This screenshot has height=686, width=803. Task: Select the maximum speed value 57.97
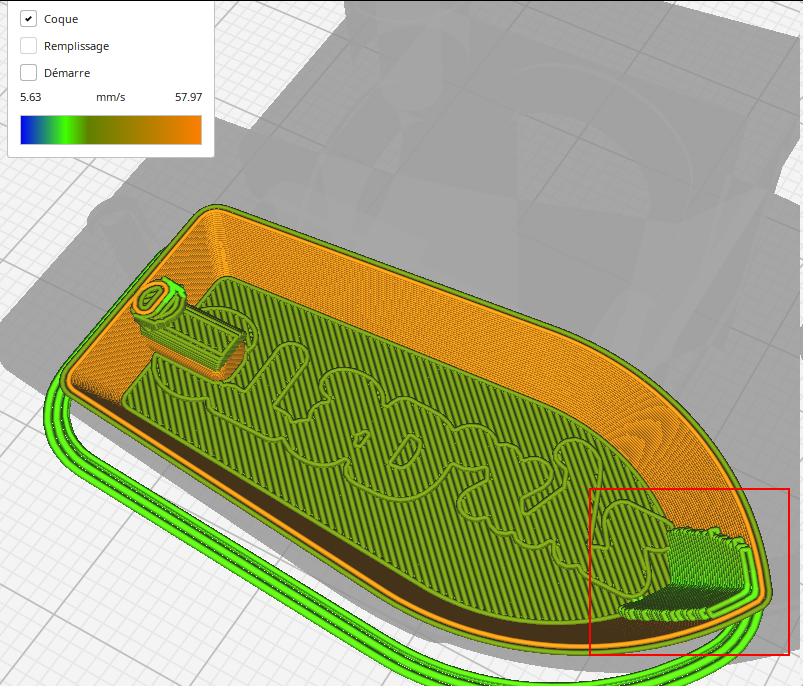pos(188,97)
